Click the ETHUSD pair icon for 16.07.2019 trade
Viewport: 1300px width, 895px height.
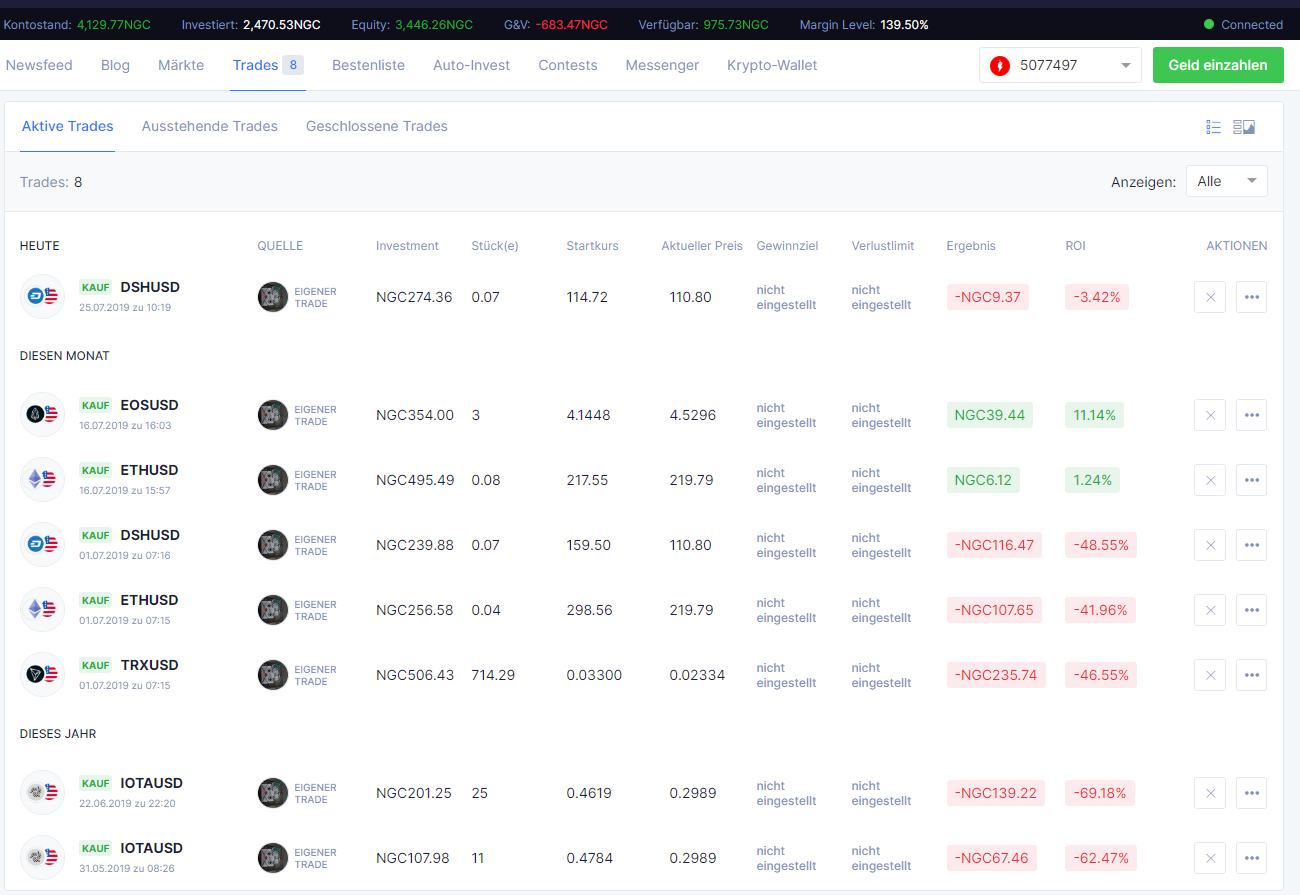click(x=42, y=479)
